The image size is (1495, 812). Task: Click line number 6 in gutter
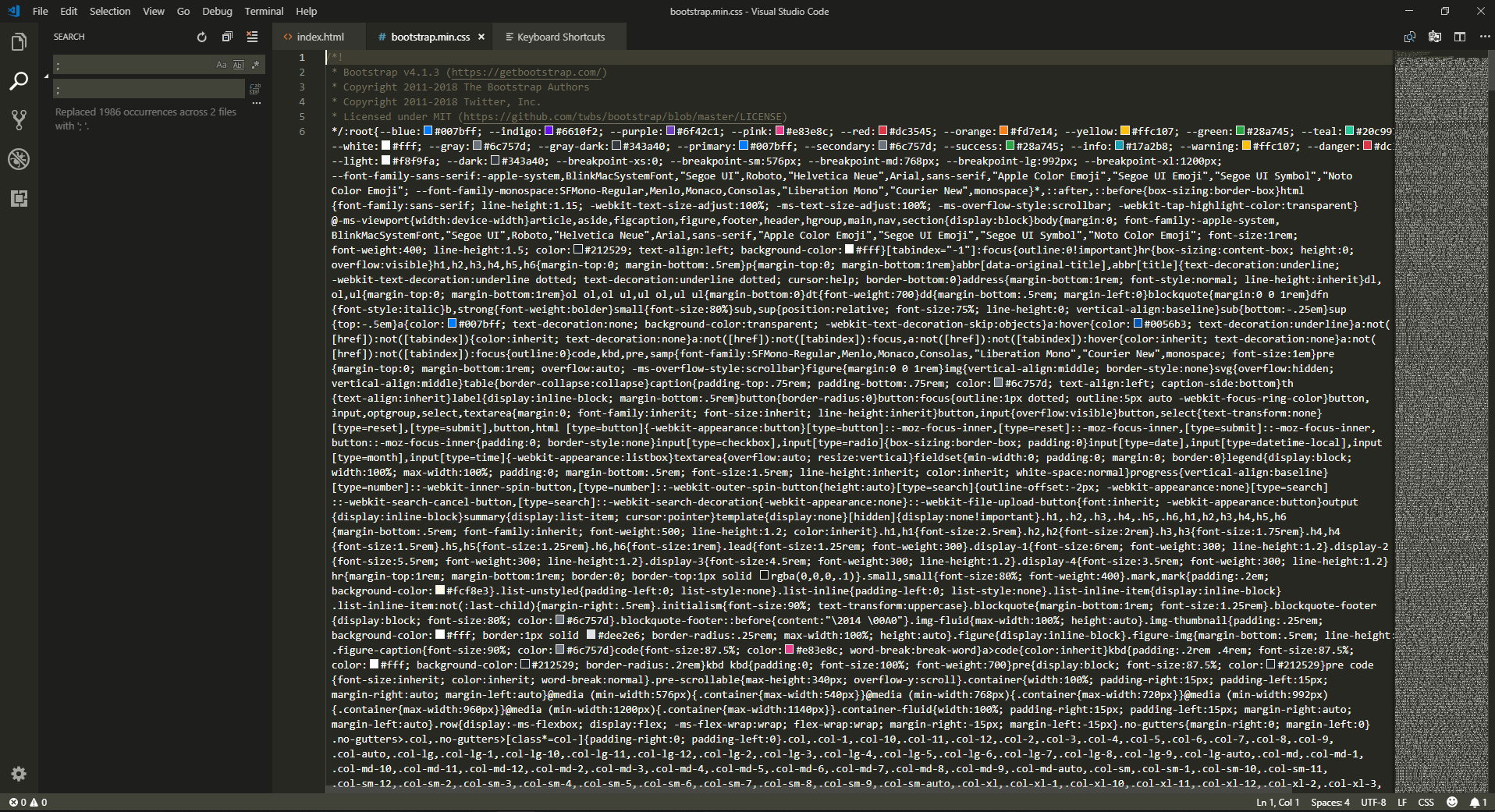(302, 131)
